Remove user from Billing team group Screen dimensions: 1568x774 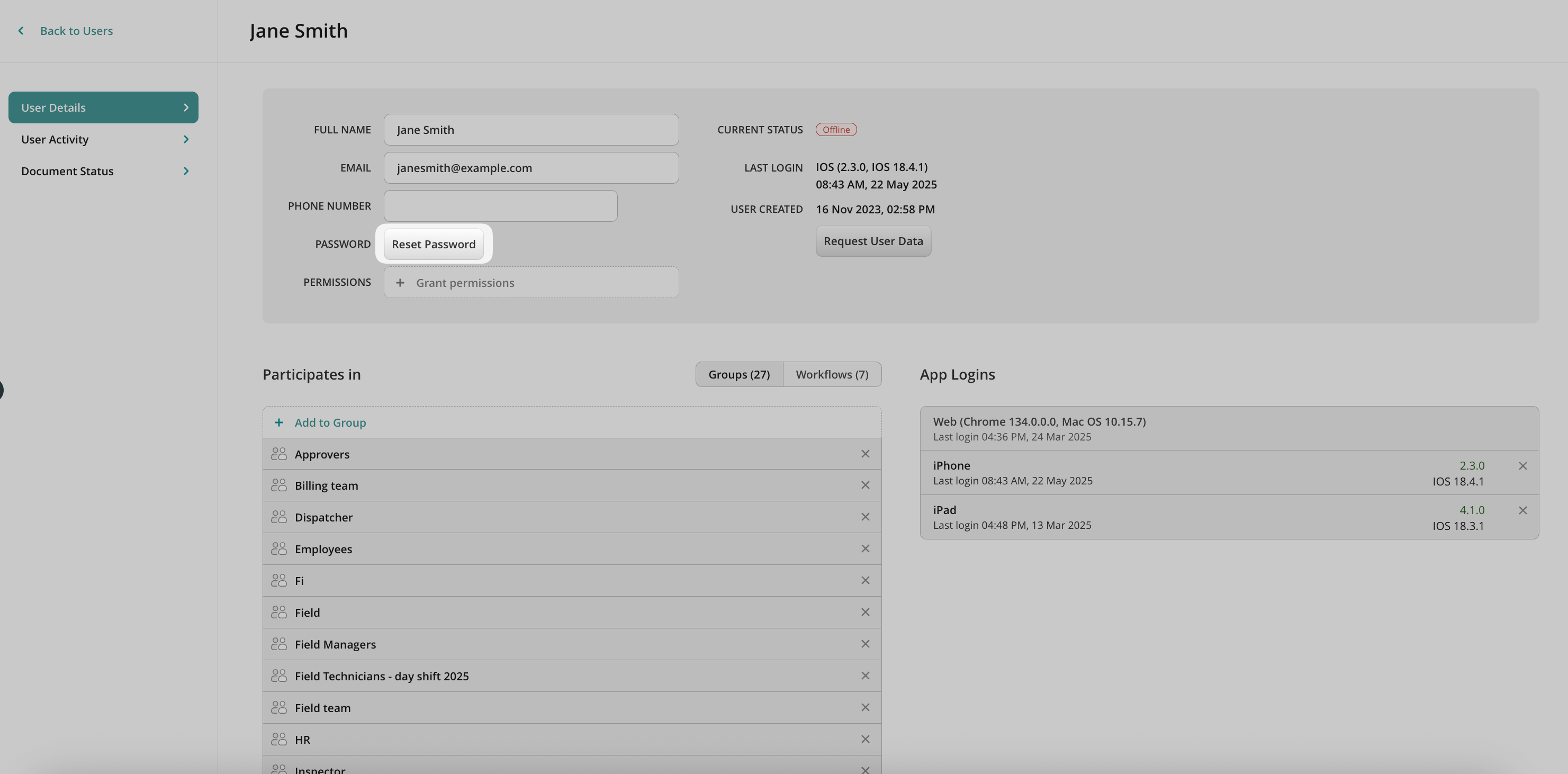(x=865, y=485)
